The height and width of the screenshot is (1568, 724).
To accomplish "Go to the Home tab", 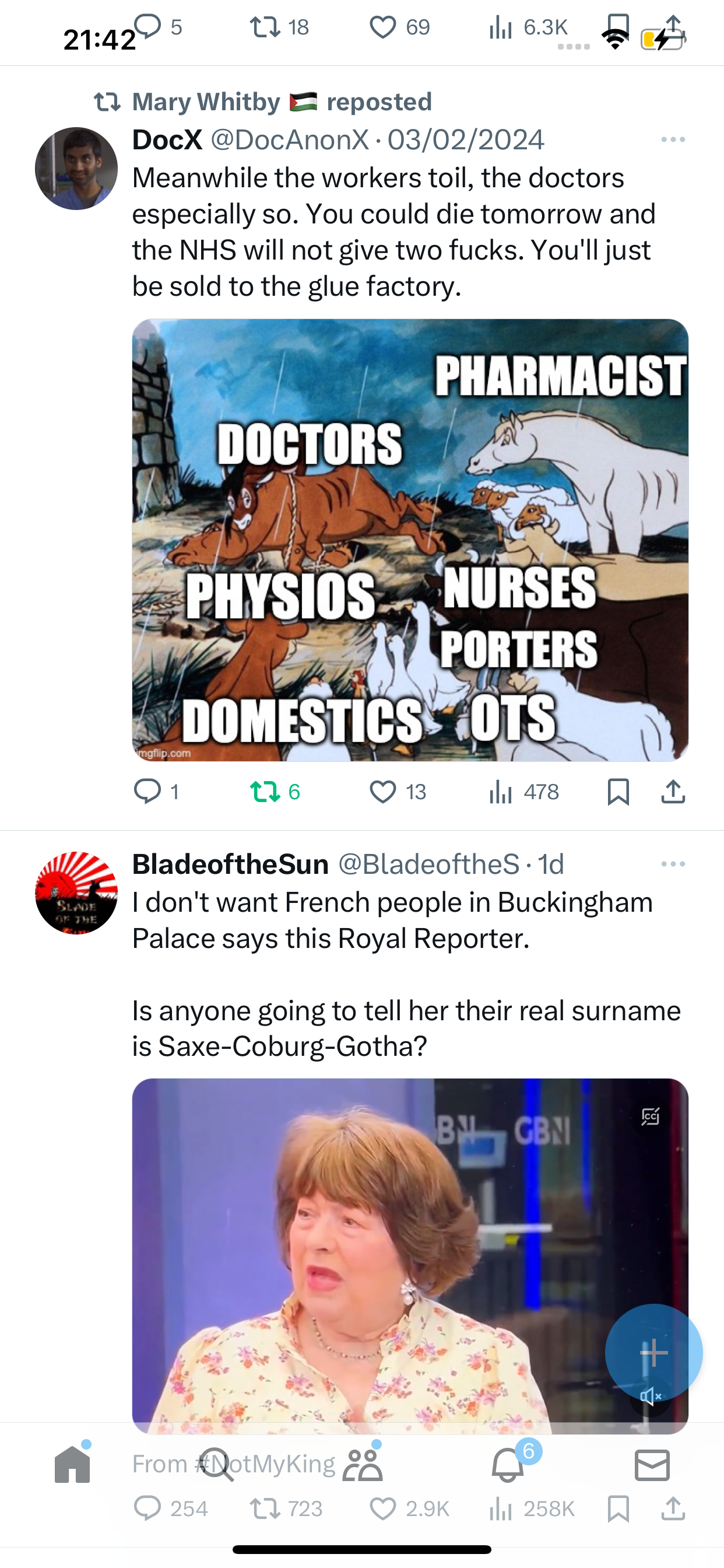I will (x=72, y=1465).
